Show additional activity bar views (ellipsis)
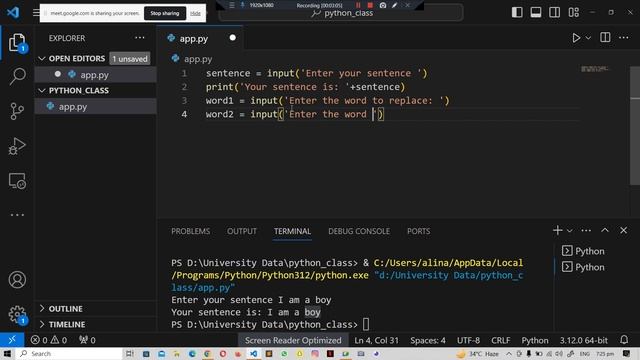 click(x=17, y=215)
